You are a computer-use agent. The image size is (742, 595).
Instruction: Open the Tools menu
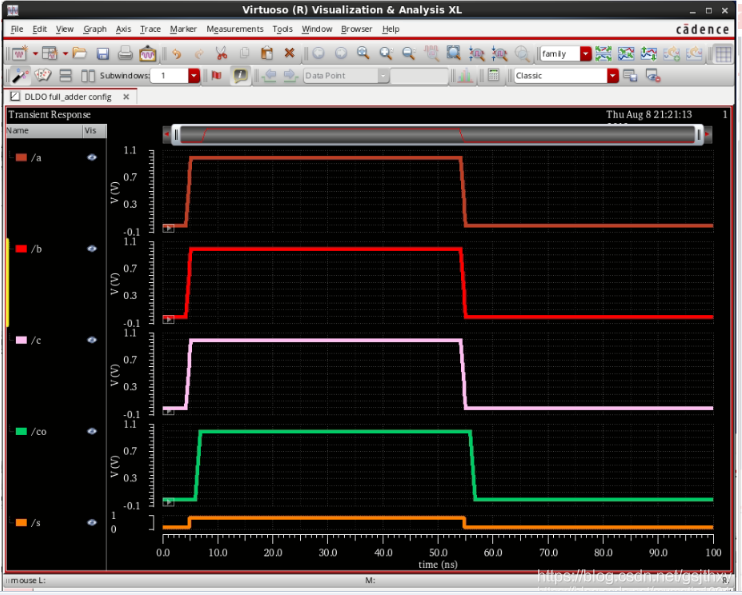point(283,29)
